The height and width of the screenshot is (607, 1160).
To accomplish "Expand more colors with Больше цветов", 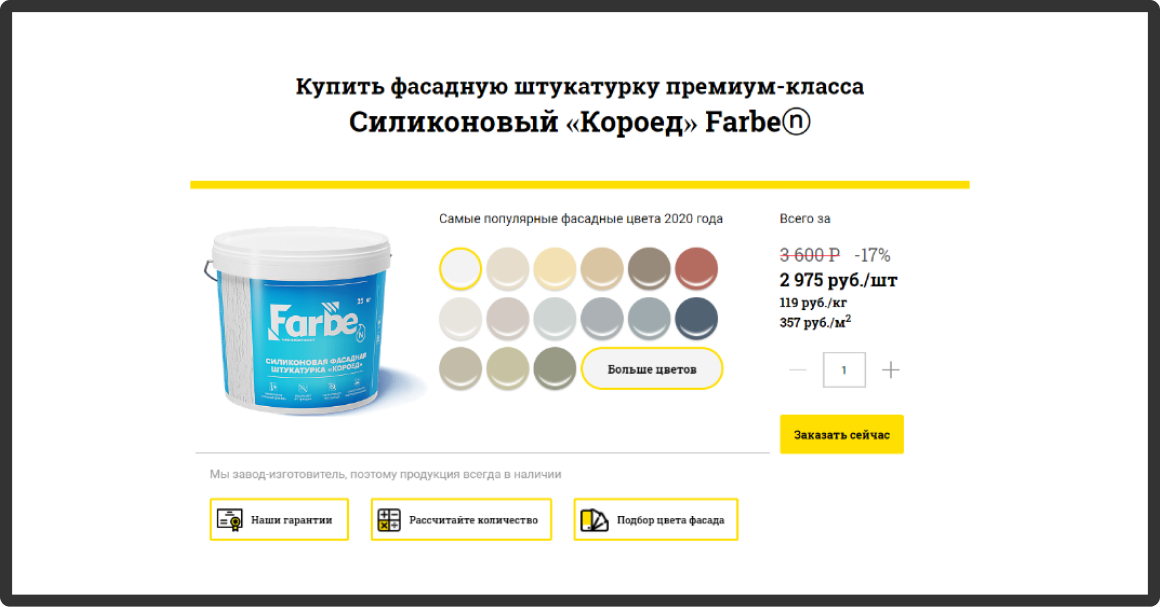I will [x=652, y=369].
